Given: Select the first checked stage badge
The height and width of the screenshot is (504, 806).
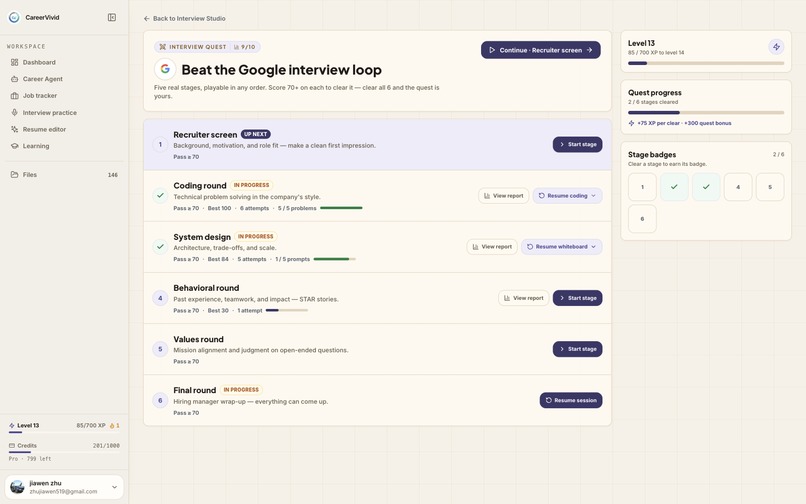Looking at the screenshot, I should (674, 187).
